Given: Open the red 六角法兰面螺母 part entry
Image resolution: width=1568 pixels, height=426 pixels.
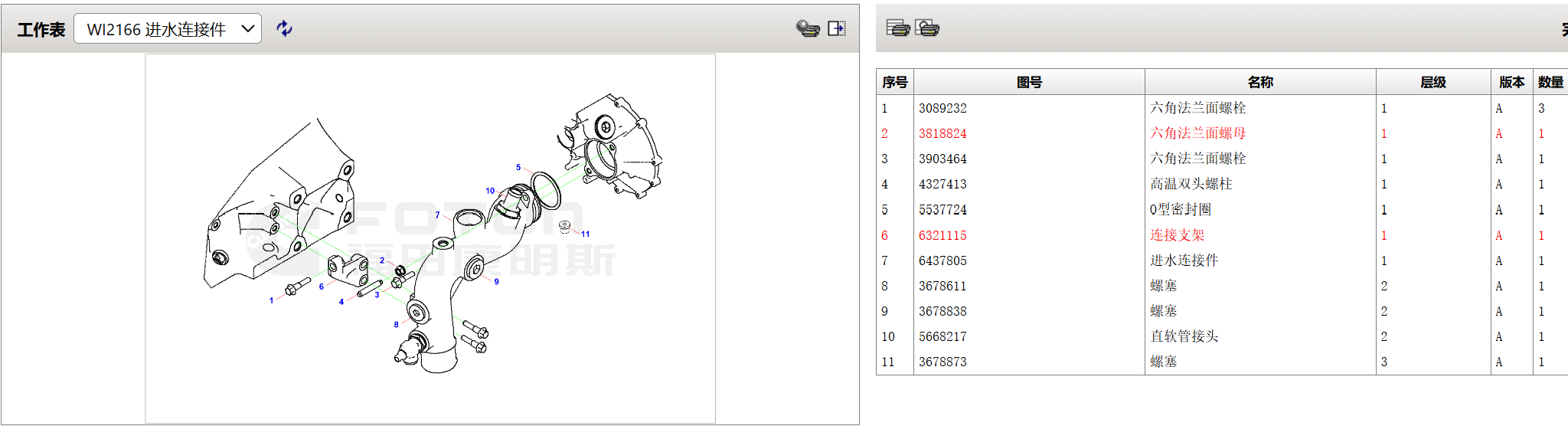Looking at the screenshot, I should (x=1197, y=133).
